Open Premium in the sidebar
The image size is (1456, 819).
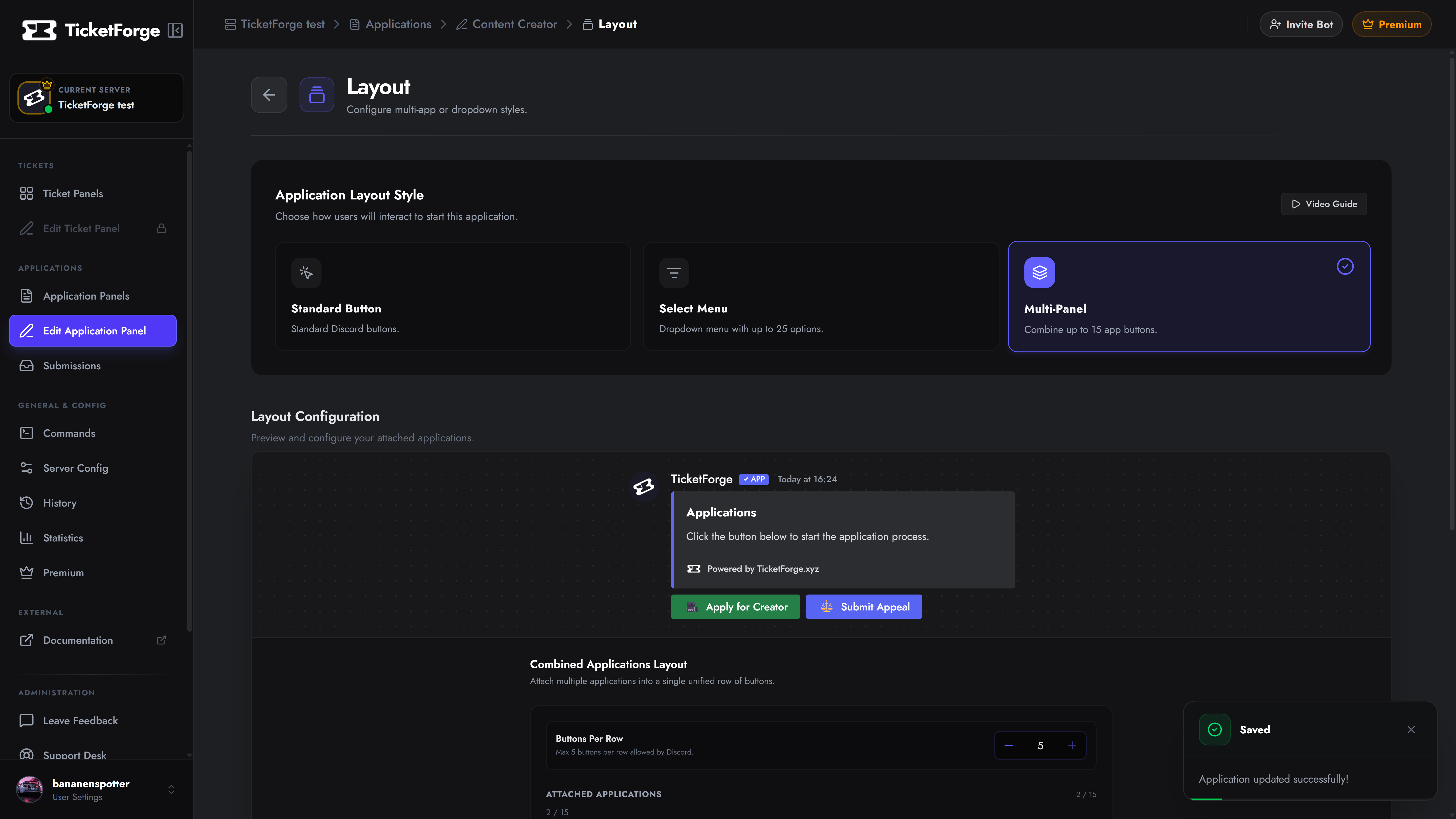point(93,573)
